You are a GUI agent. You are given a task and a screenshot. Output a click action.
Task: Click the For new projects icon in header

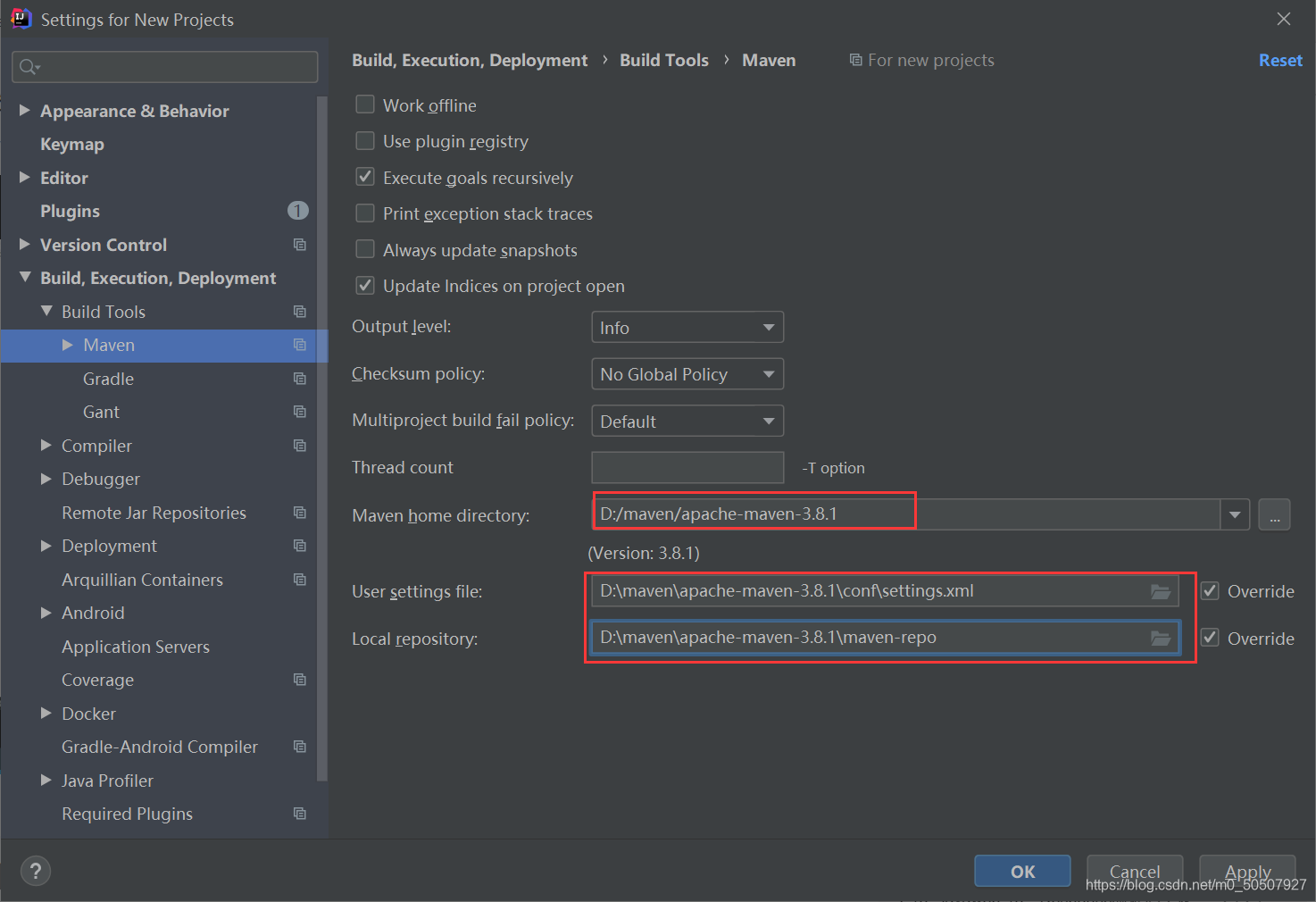click(855, 60)
